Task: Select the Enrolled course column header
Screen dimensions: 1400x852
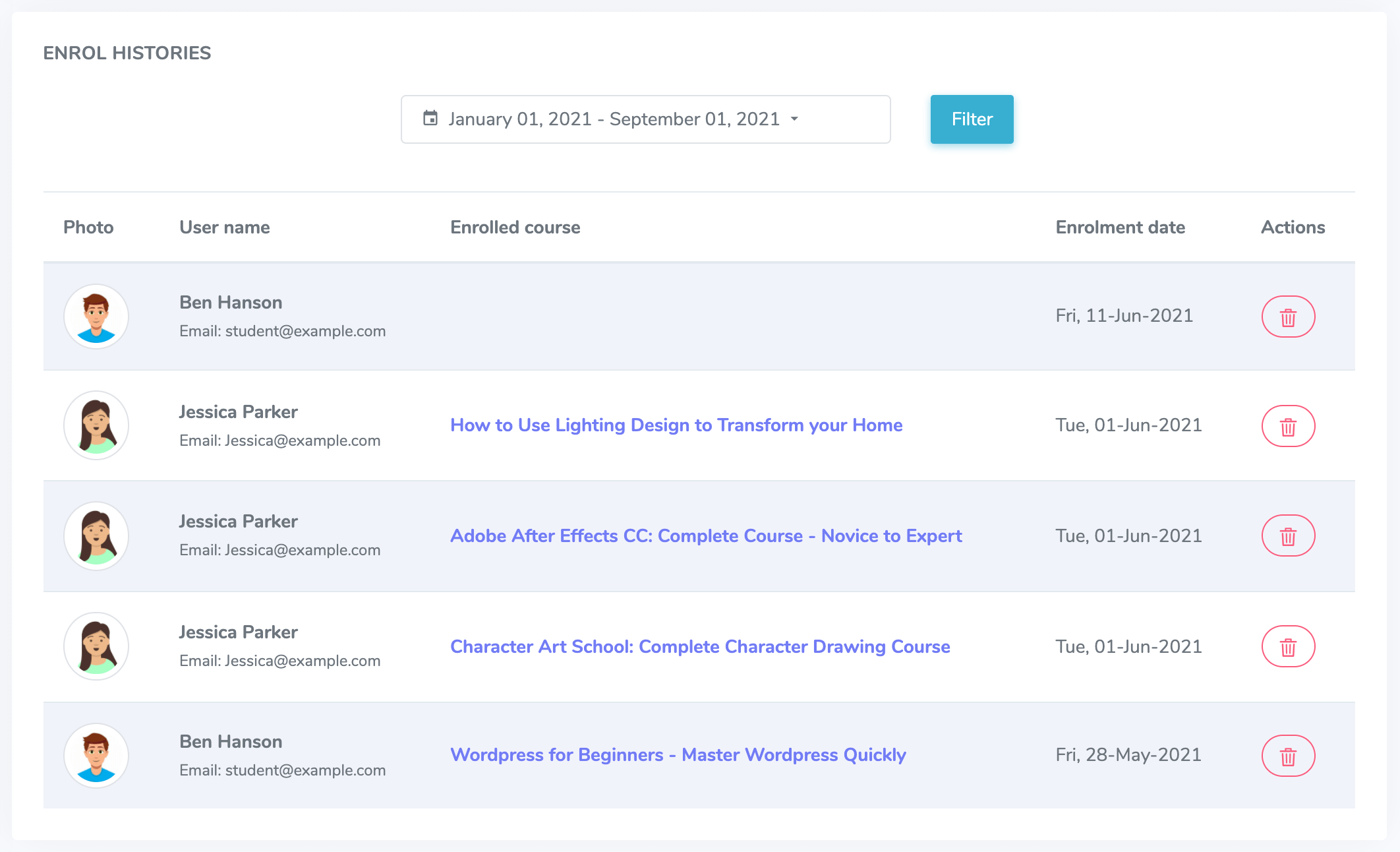Action: 515,228
